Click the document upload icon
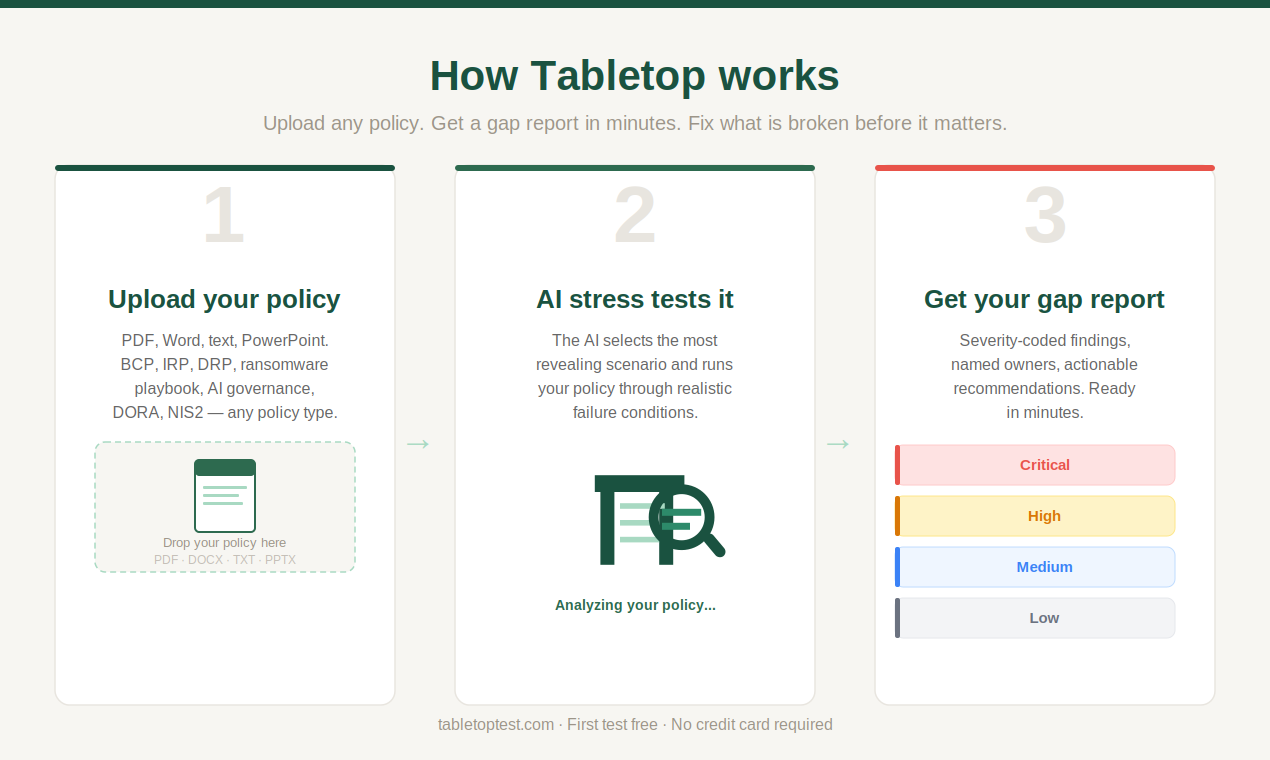 point(225,496)
